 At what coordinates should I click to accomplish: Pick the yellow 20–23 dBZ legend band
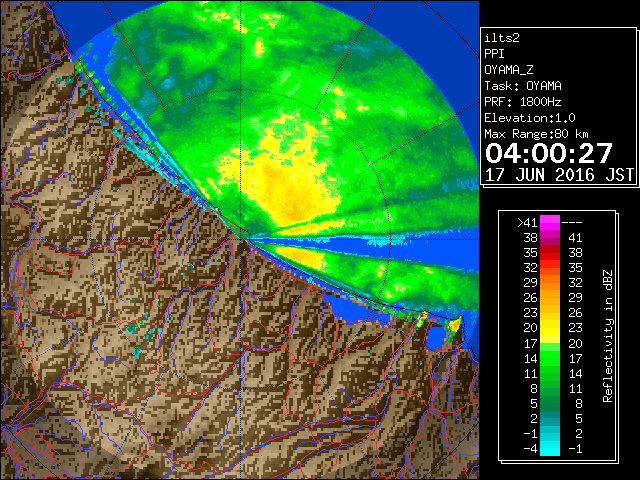pyautogui.click(x=550, y=328)
